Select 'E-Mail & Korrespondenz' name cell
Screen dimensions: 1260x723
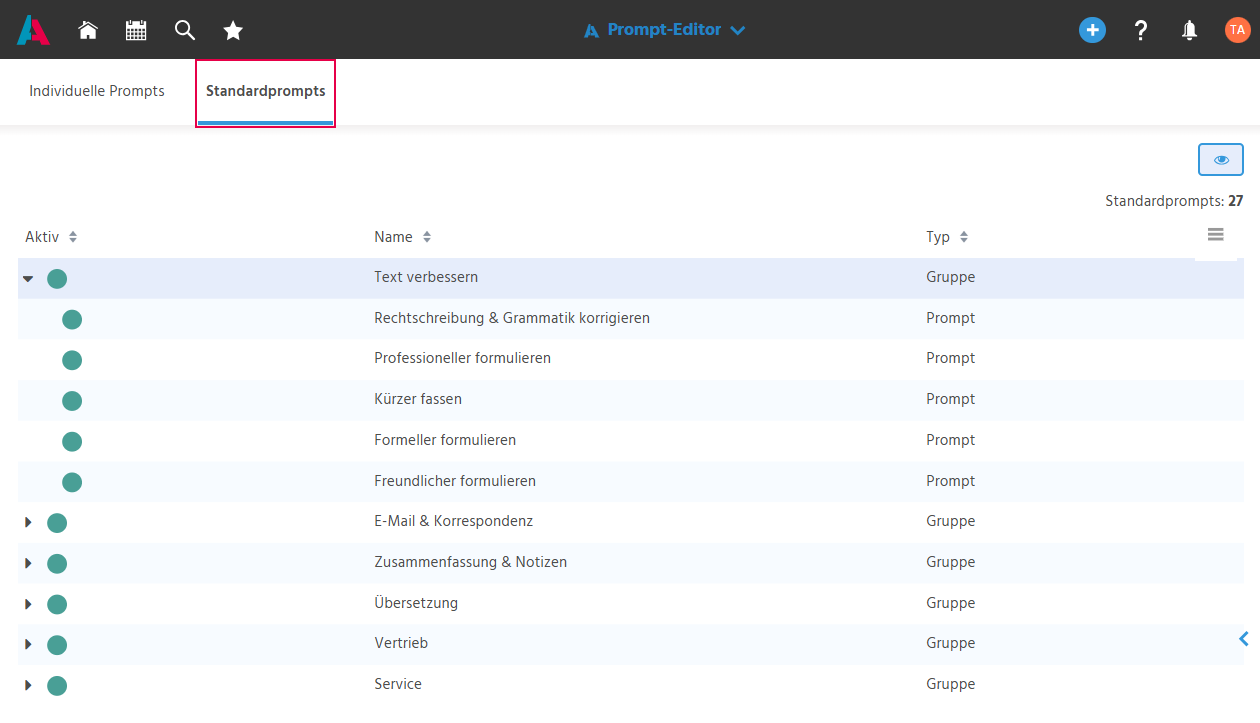click(453, 521)
